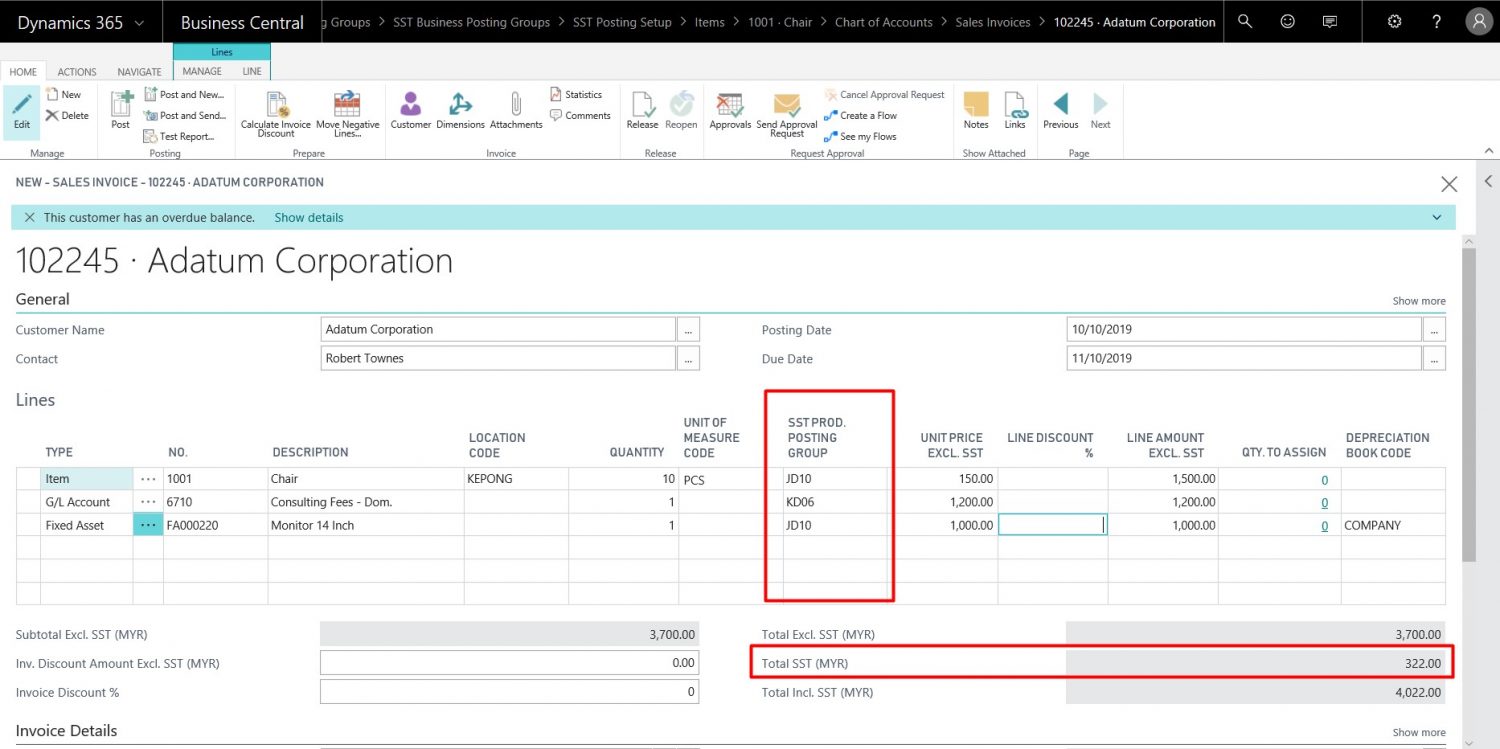
Task: Click Show more in Invoice Details
Action: coord(1419,733)
